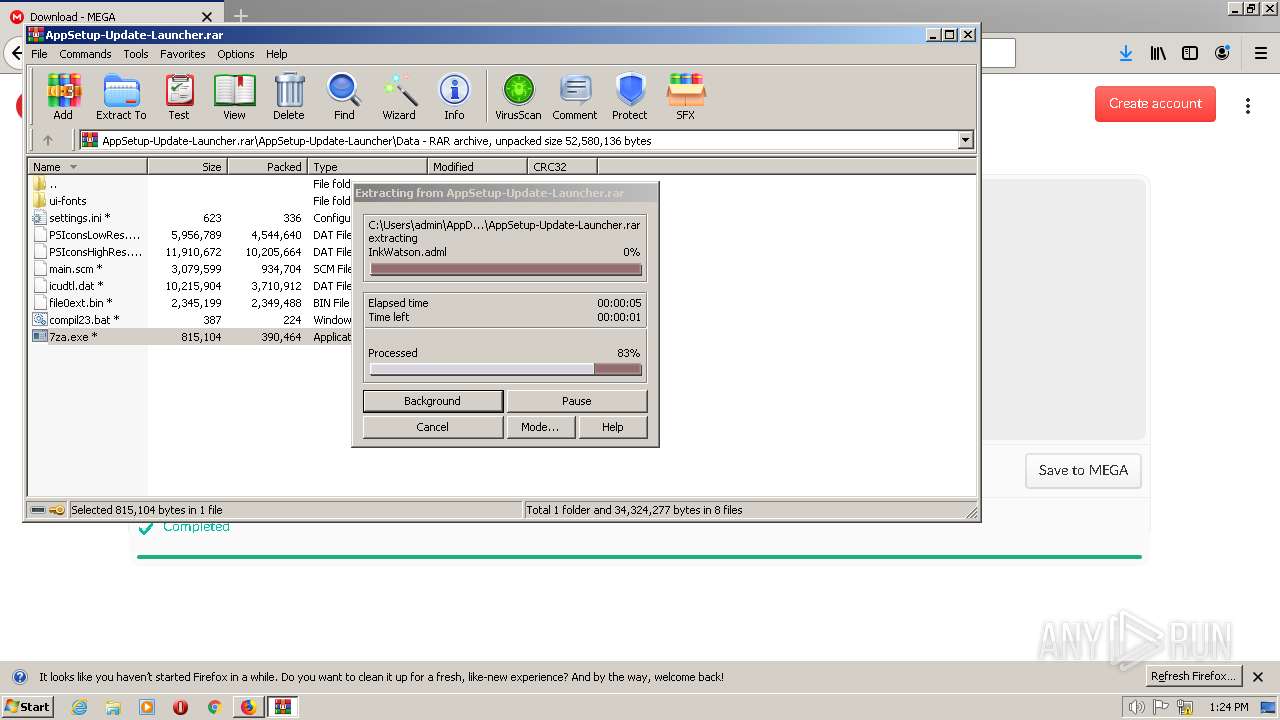Pause the extraction
1280x720 pixels.
point(577,401)
